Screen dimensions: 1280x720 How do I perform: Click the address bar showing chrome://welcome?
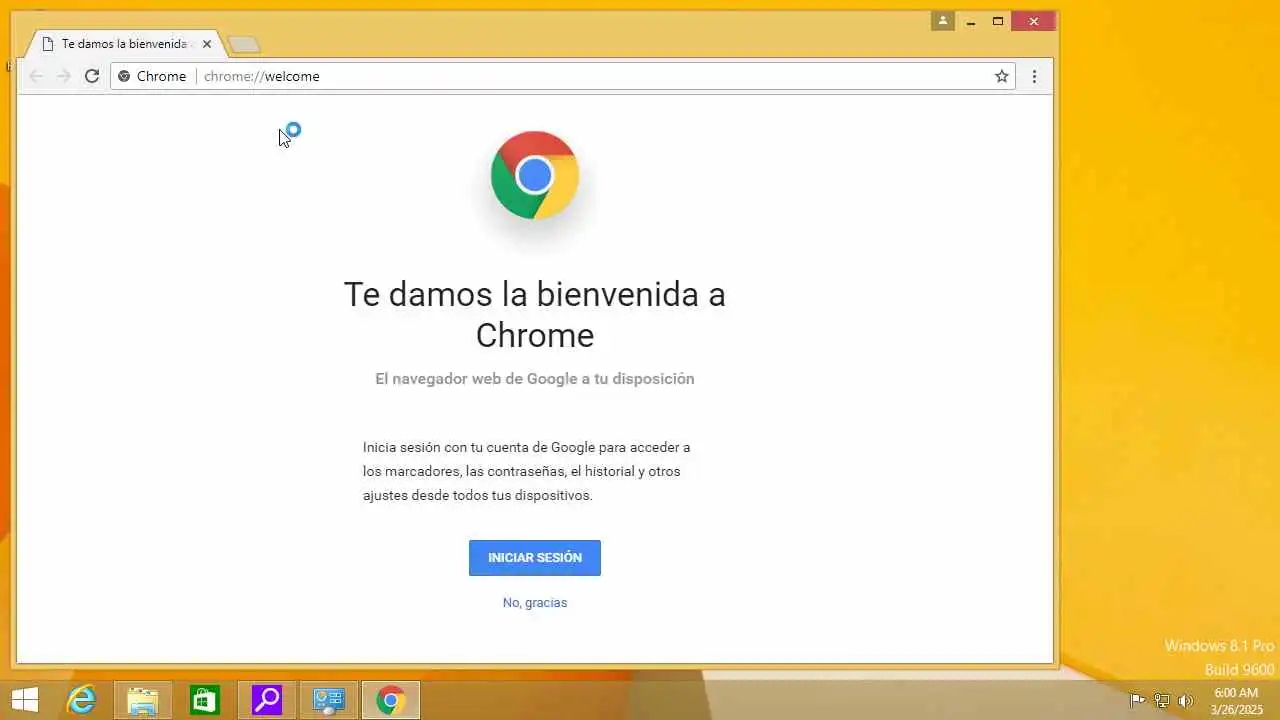(x=562, y=76)
